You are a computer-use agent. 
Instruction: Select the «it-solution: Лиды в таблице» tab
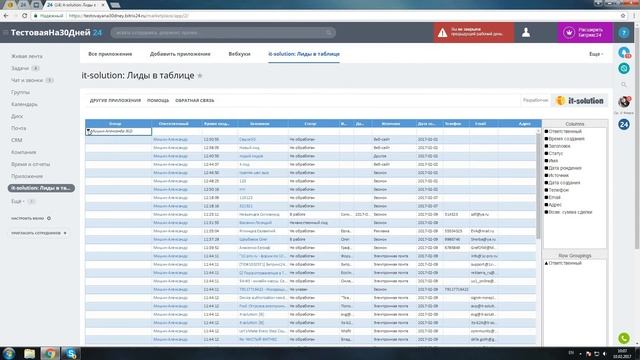click(304, 54)
